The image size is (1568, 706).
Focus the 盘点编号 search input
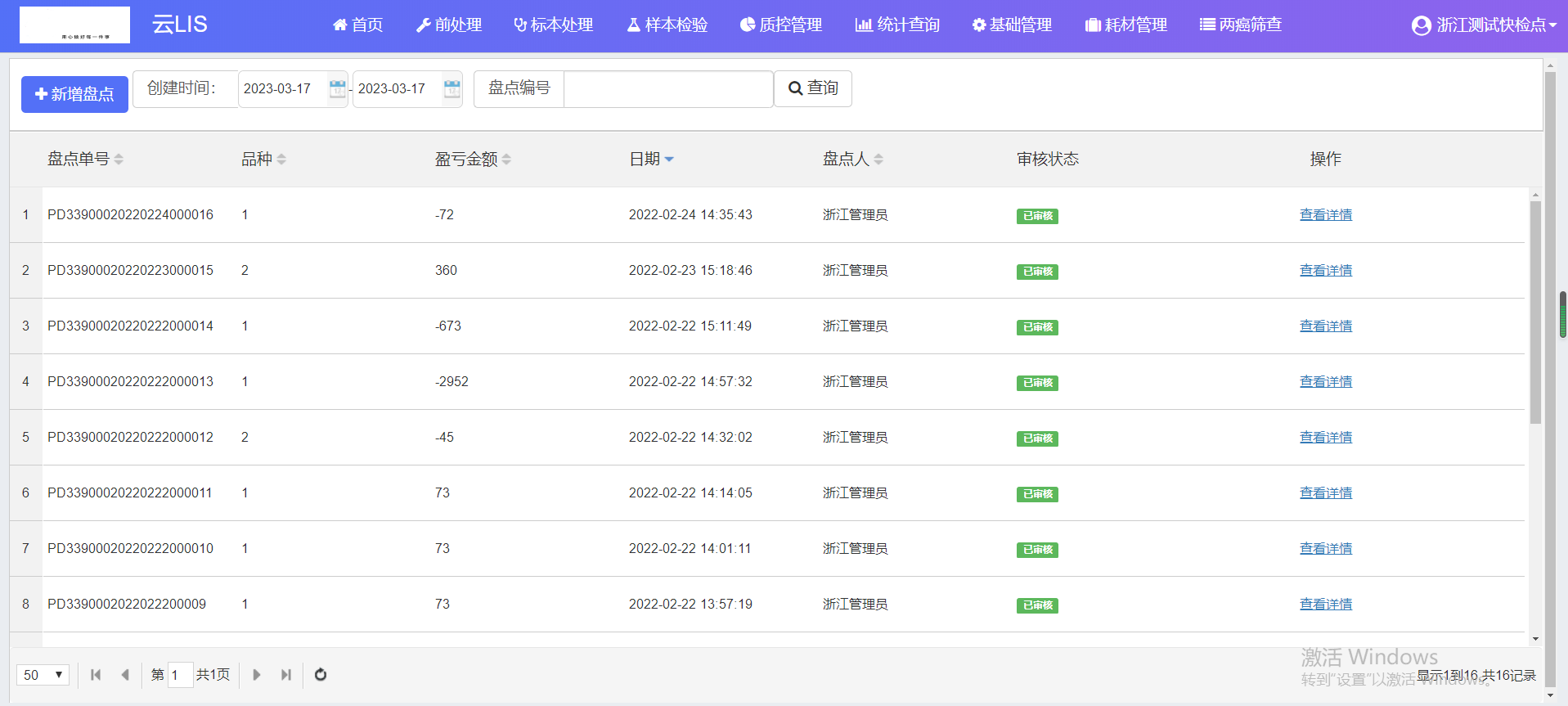668,88
